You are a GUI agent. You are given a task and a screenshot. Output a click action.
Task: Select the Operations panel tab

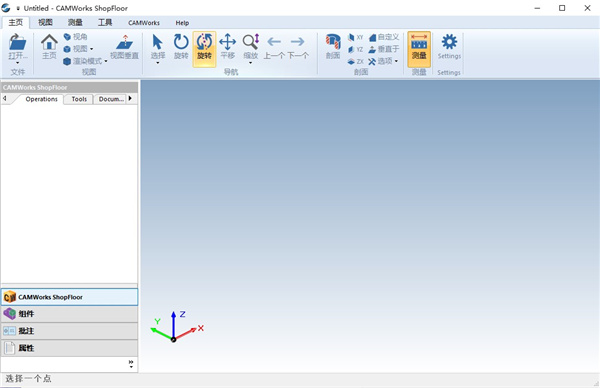(41, 99)
